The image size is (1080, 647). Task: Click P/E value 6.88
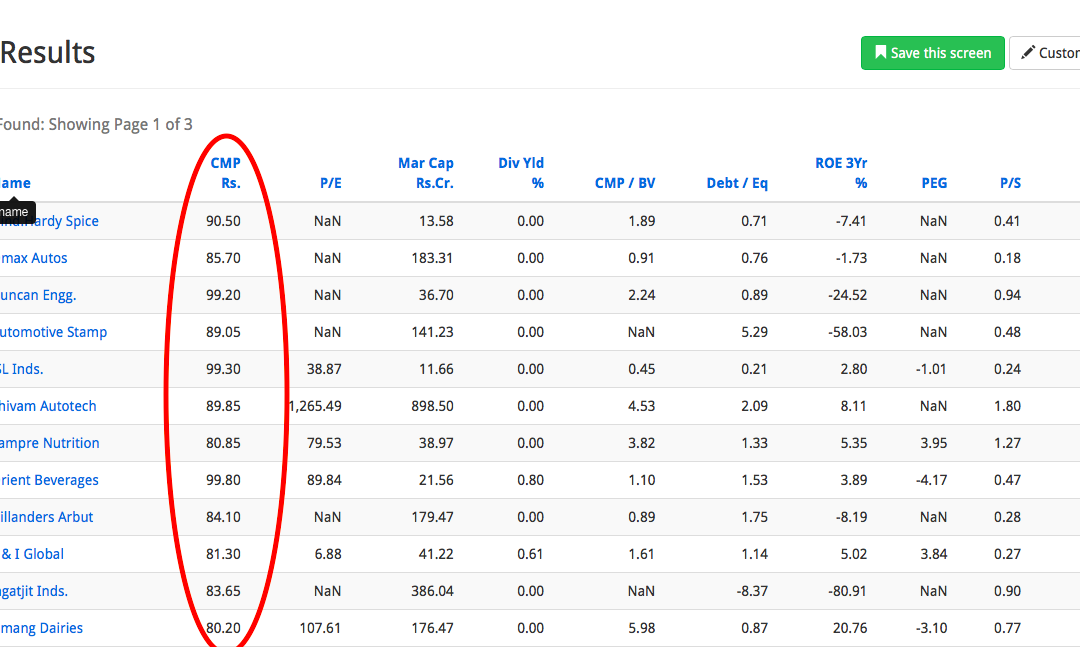[x=328, y=554]
